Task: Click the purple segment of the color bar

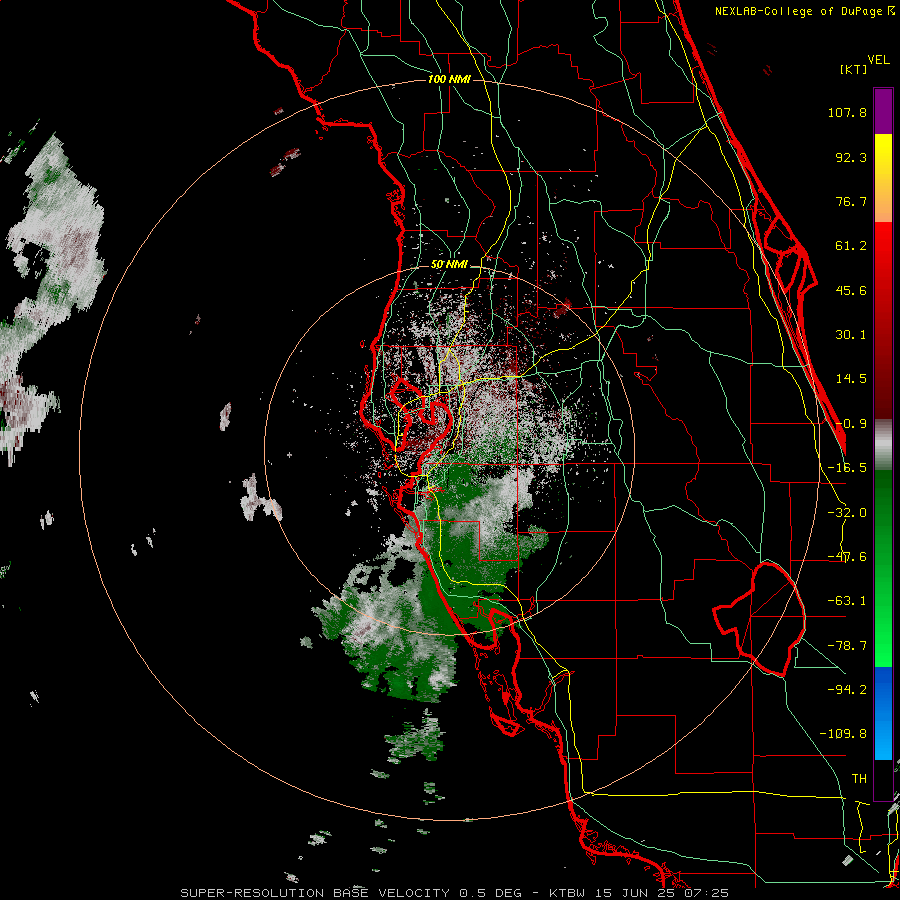Action: coord(883,112)
